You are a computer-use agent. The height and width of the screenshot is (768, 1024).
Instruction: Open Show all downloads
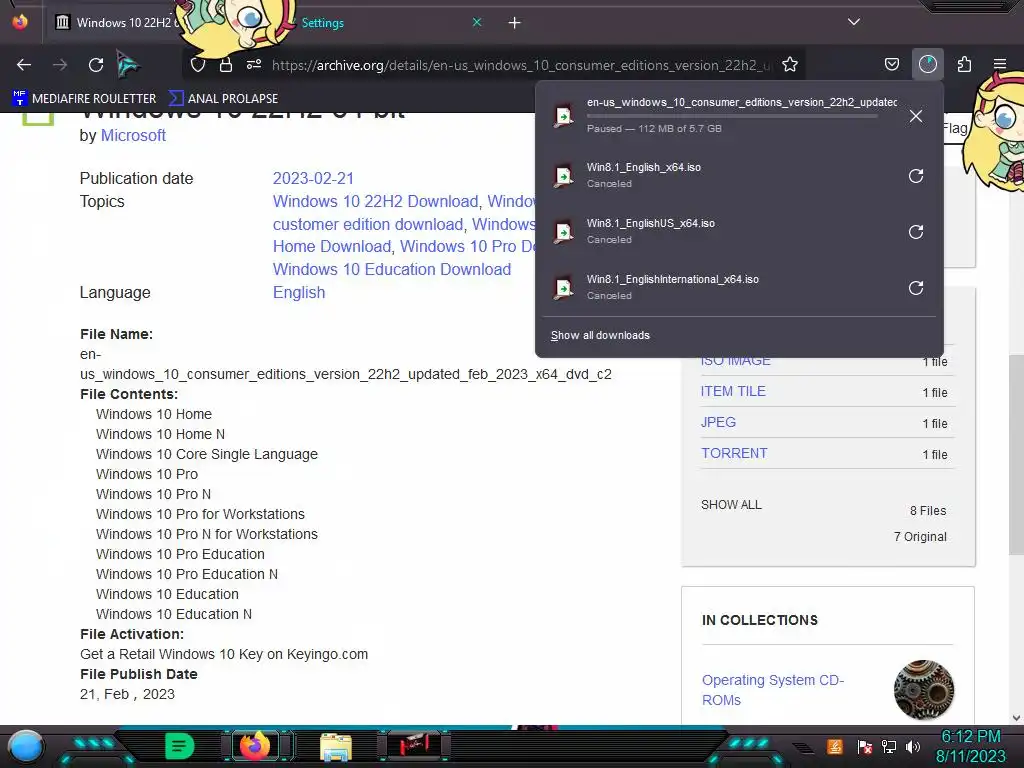click(x=600, y=335)
